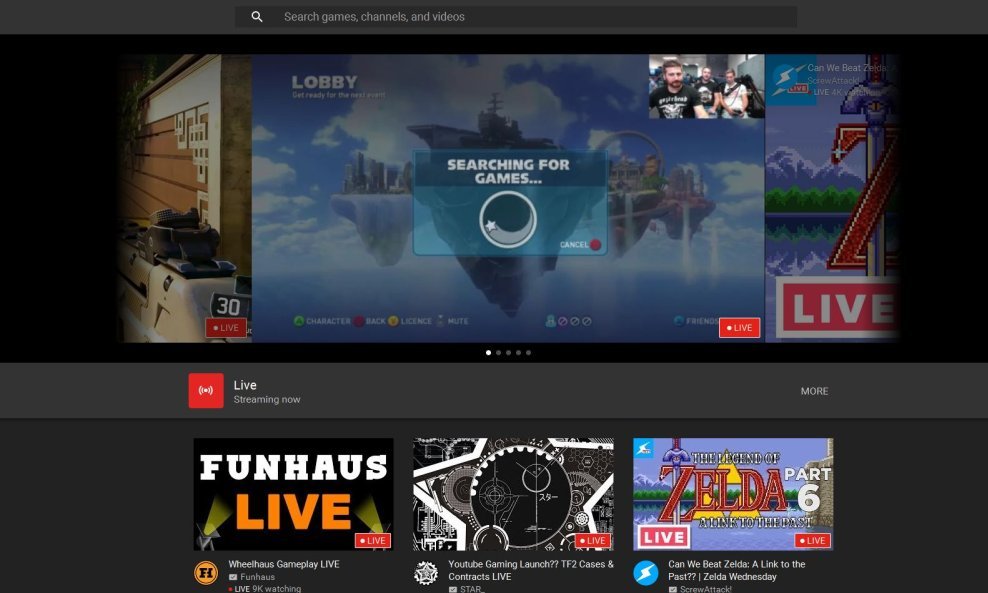The width and height of the screenshot is (988, 593).
Task: Click the STAR_ channel avatar icon
Action: point(426,573)
